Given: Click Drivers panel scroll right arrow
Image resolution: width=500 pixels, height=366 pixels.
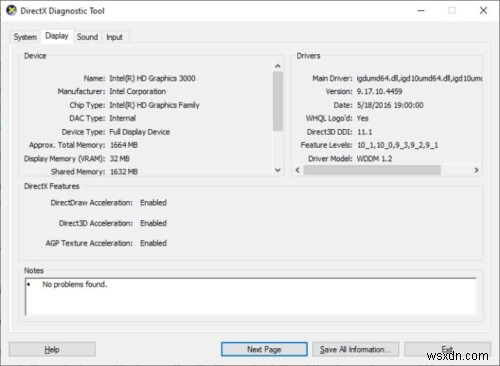Looking at the screenshot, I should (x=476, y=170).
